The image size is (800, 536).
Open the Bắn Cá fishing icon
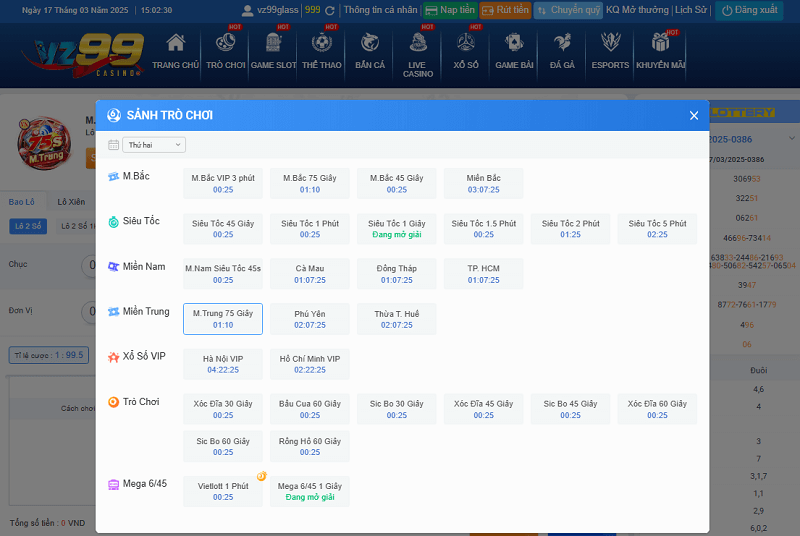click(x=370, y=44)
